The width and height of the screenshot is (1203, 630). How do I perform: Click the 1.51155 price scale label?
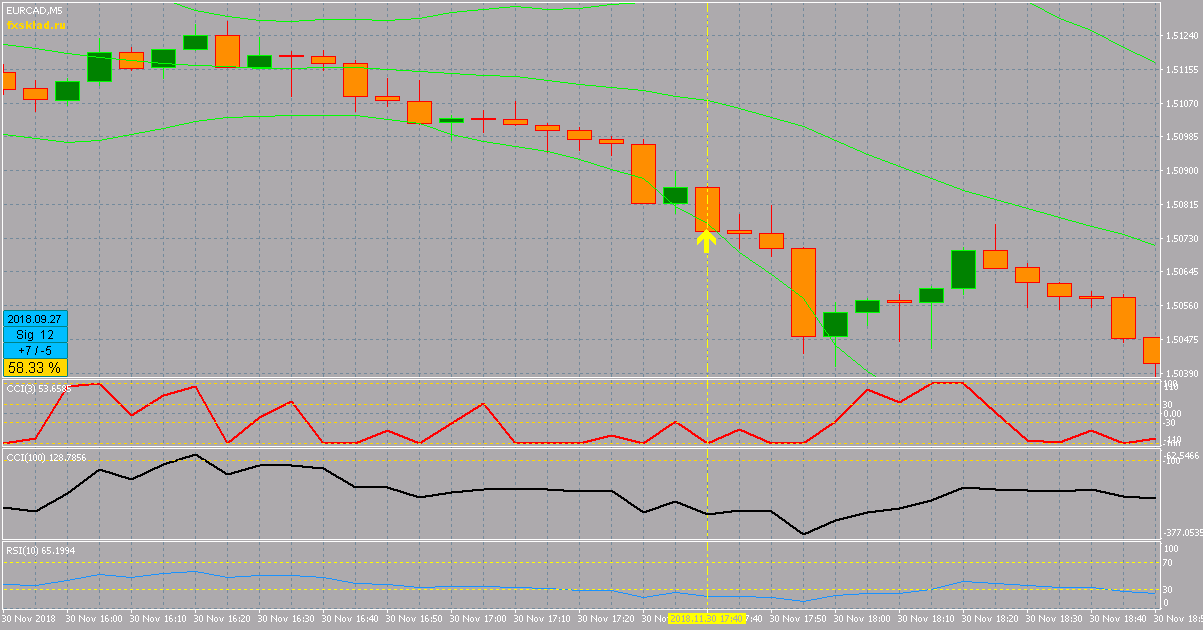(x=1181, y=70)
